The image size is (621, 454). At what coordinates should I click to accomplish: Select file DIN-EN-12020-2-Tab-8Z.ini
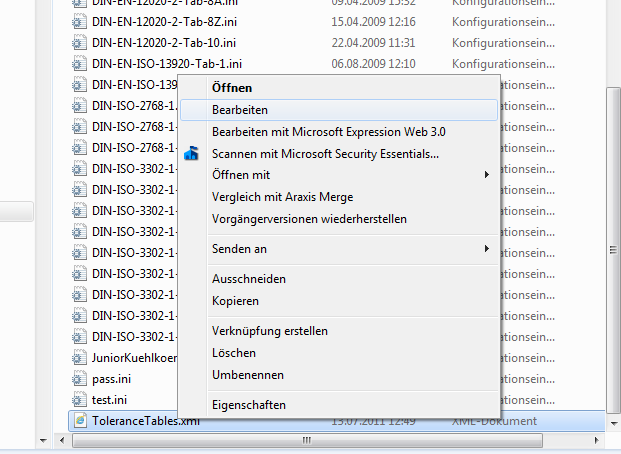[164, 22]
